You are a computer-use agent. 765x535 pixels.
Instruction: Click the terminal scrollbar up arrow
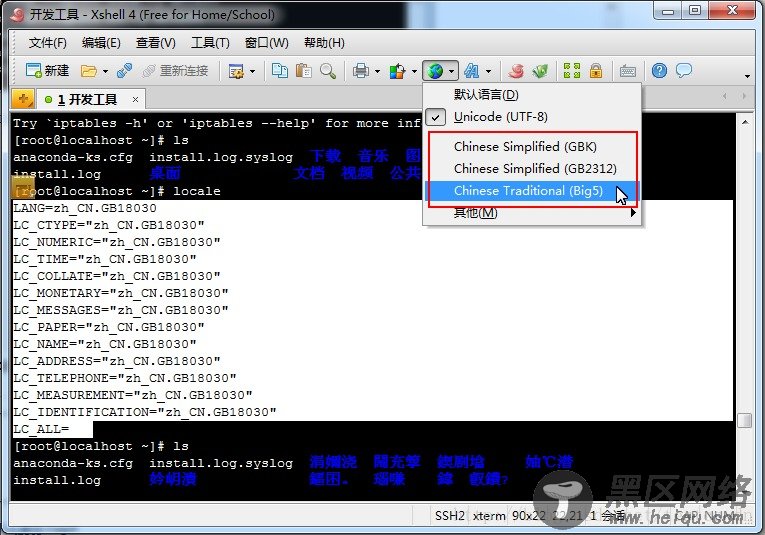pos(745,122)
